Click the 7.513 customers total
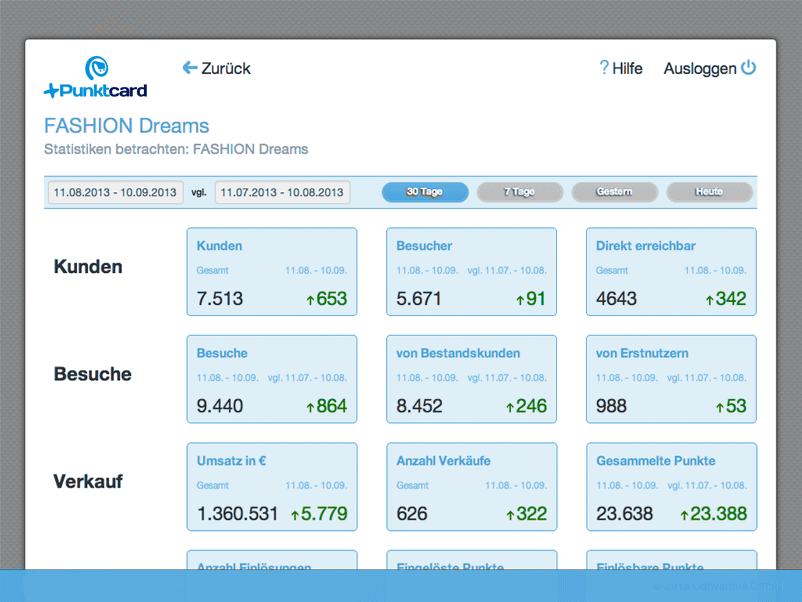802x602 pixels. [219, 299]
